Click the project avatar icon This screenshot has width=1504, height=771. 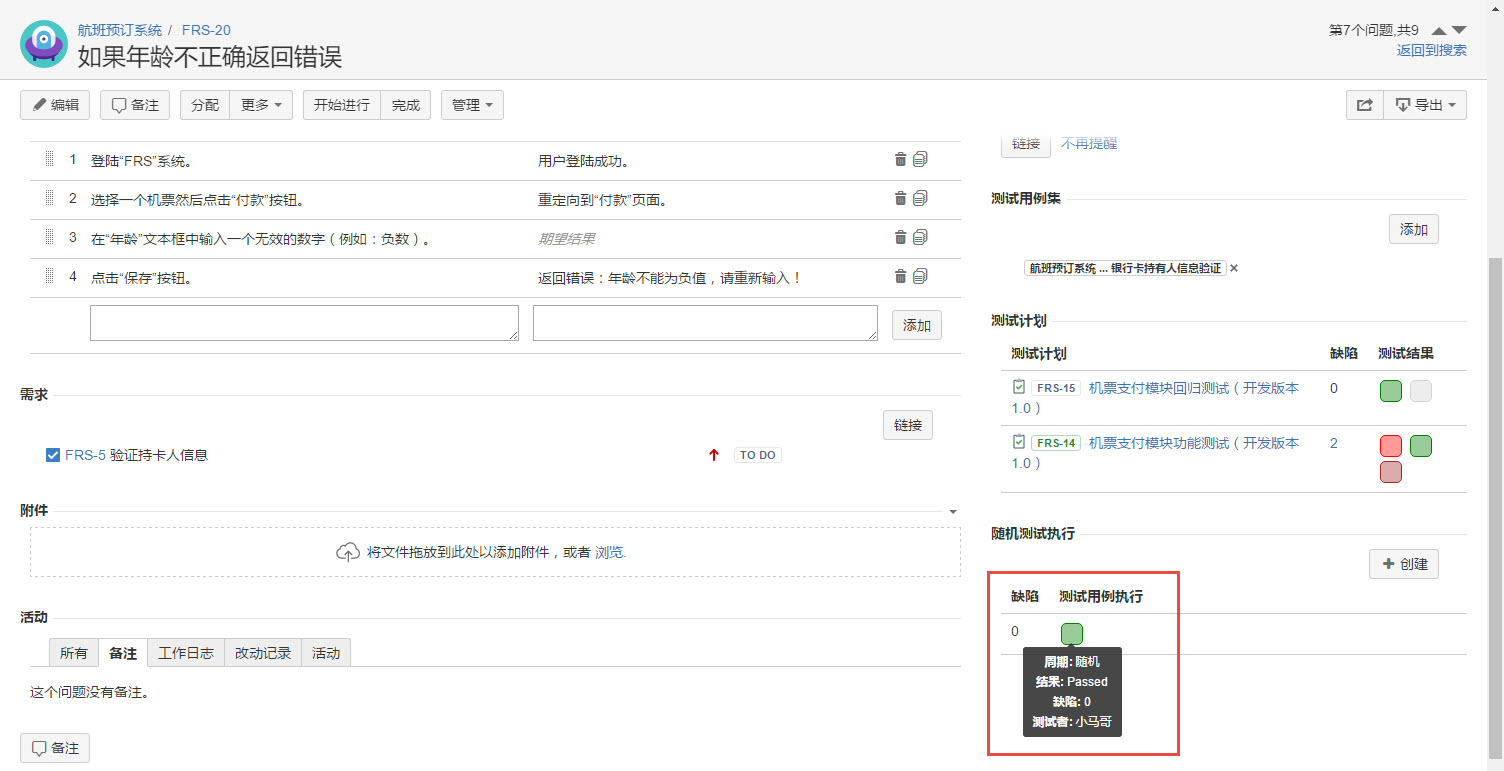coord(44,44)
